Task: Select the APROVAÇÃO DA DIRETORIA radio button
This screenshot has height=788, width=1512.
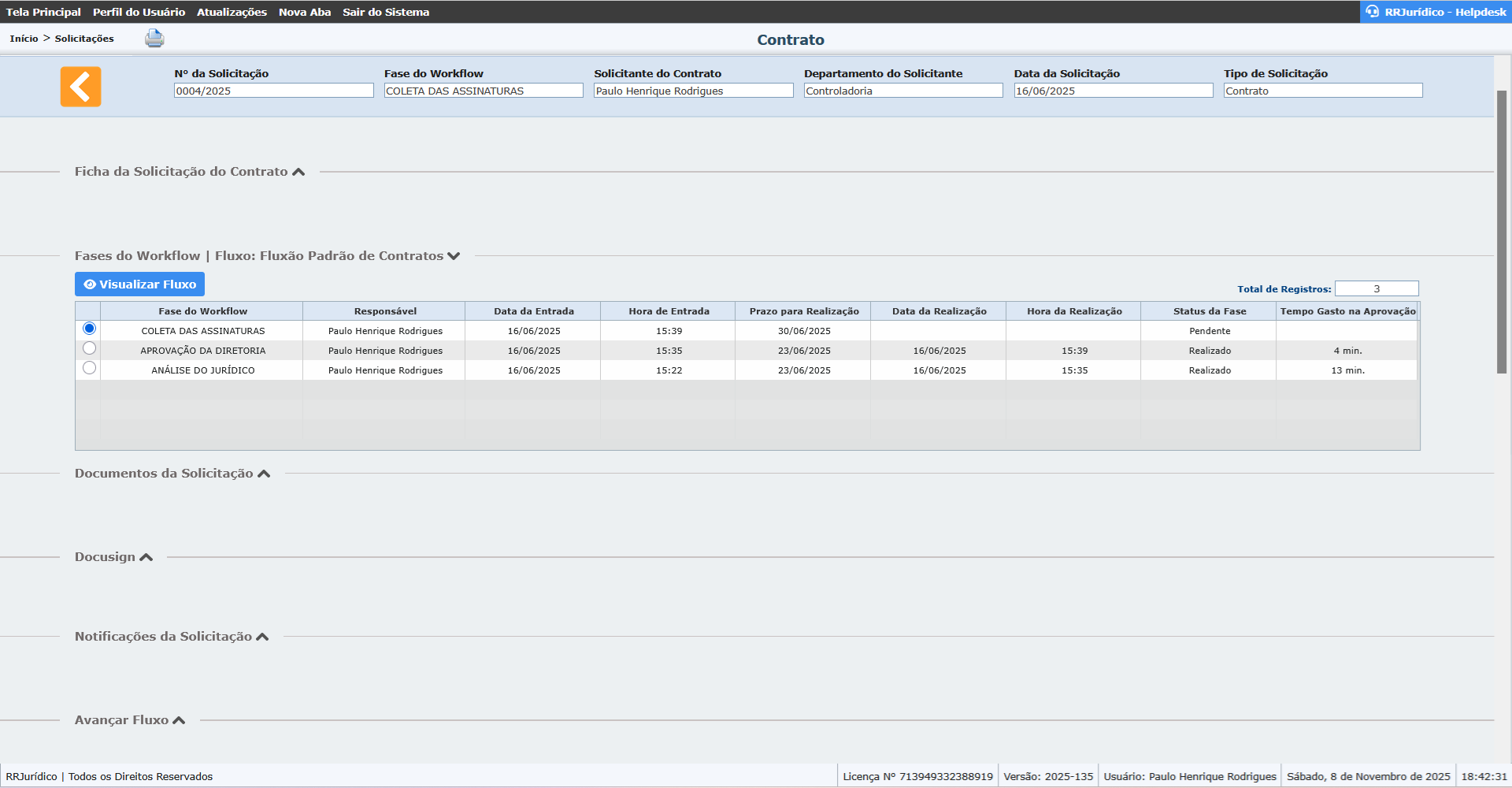Action: [x=89, y=348]
